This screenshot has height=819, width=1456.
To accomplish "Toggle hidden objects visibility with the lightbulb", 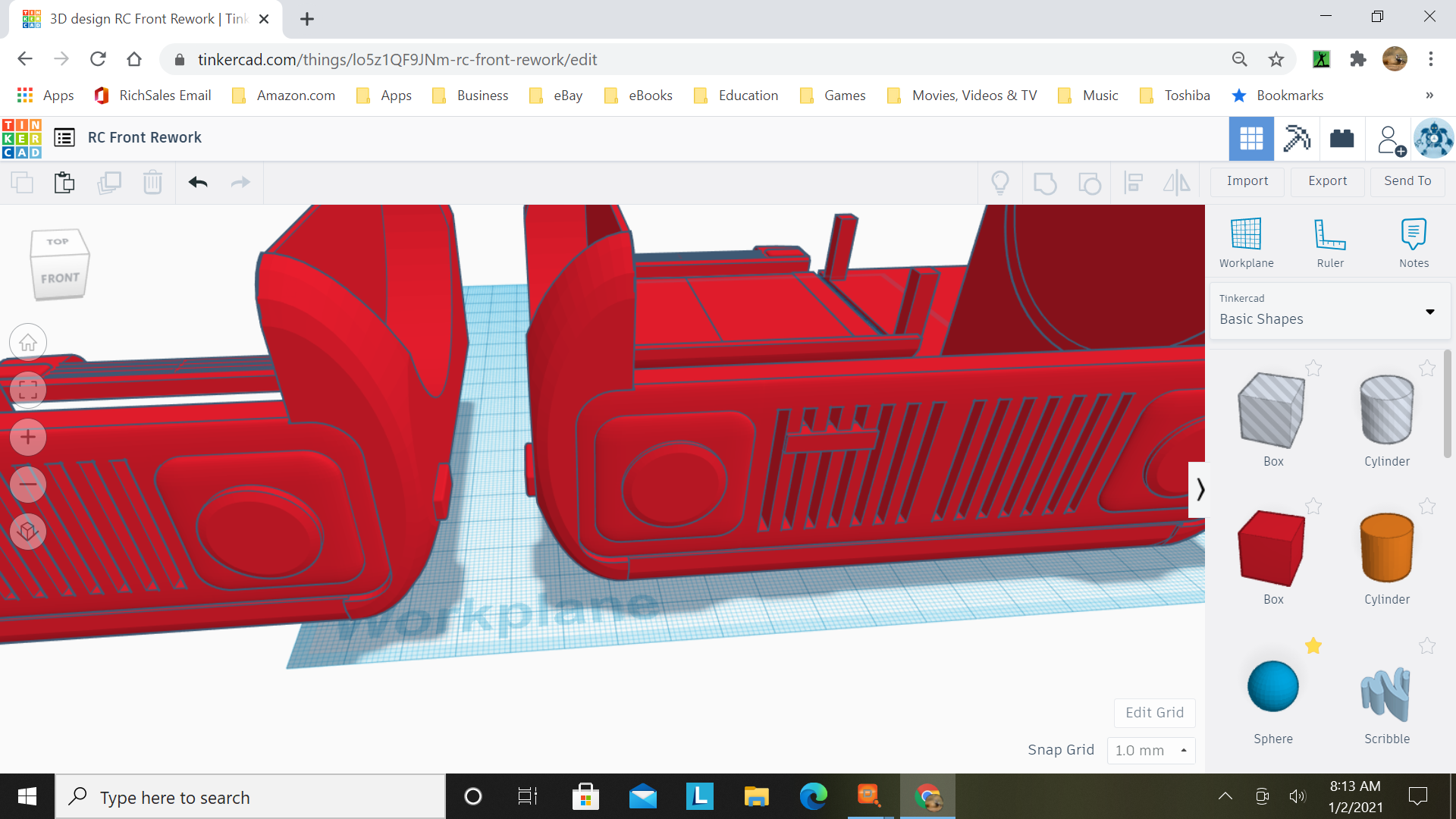I will (1000, 182).
